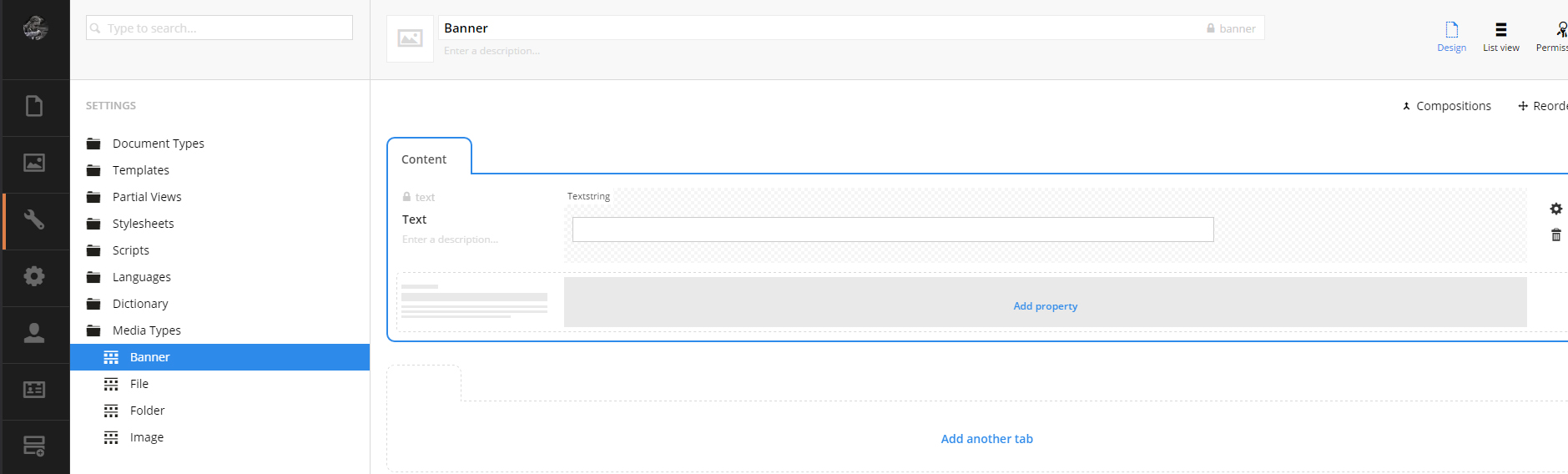Focus the Type to search field

[219, 28]
